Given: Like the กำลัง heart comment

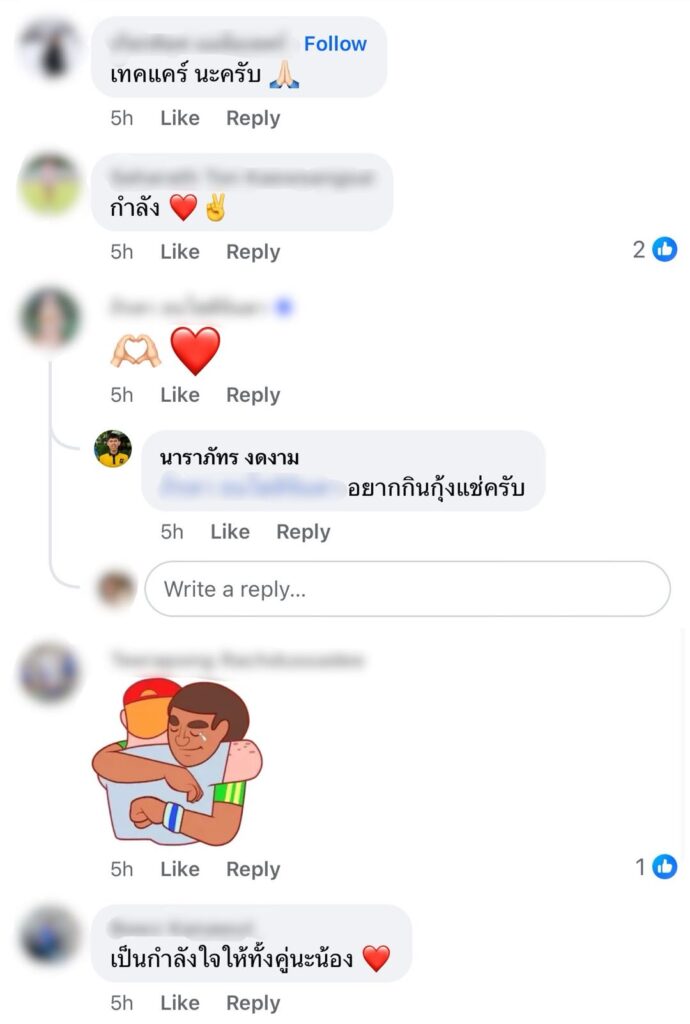Looking at the screenshot, I should (180, 251).
